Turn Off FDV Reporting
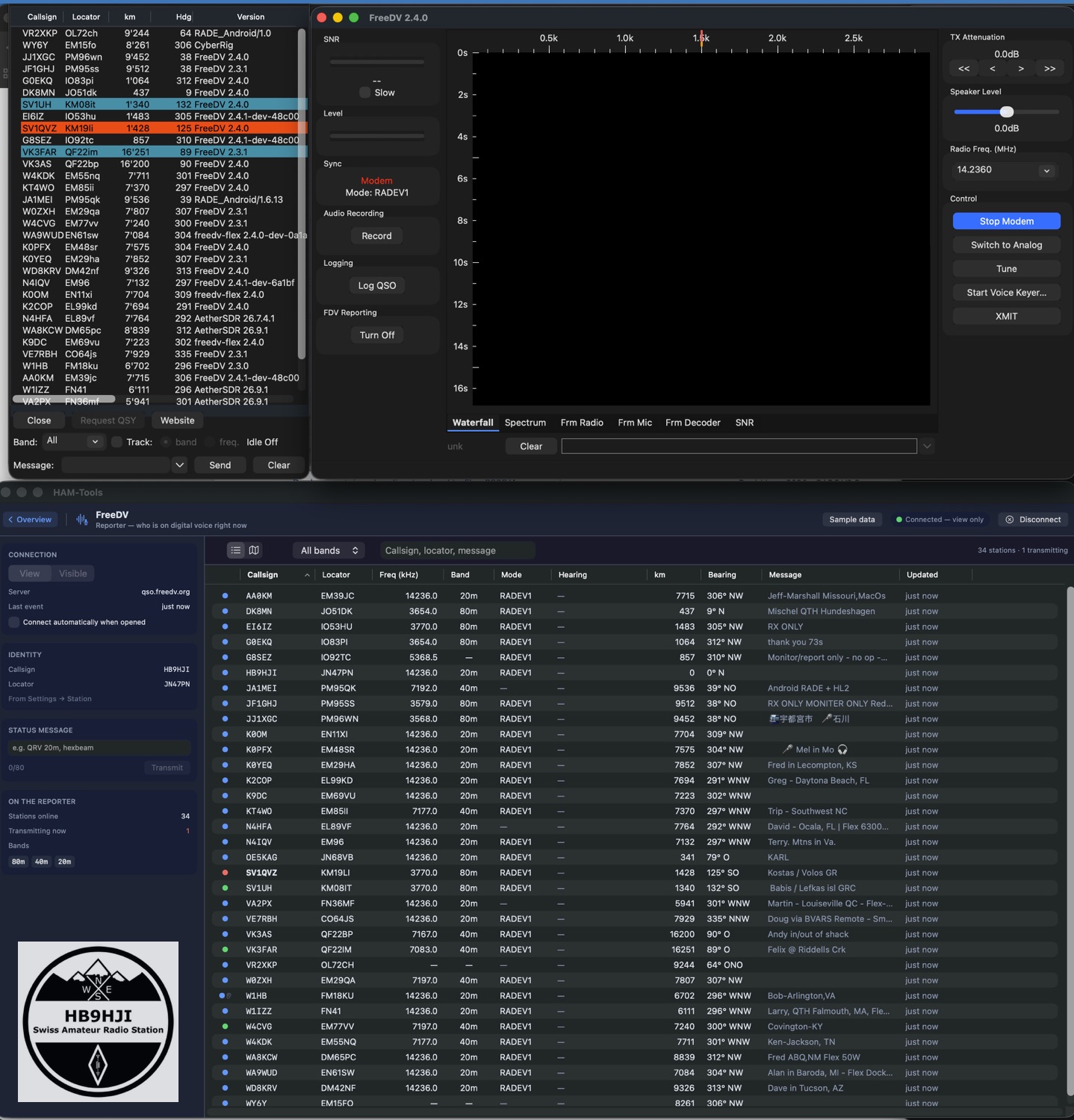The height and width of the screenshot is (1120, 1074). pos(376,335)
